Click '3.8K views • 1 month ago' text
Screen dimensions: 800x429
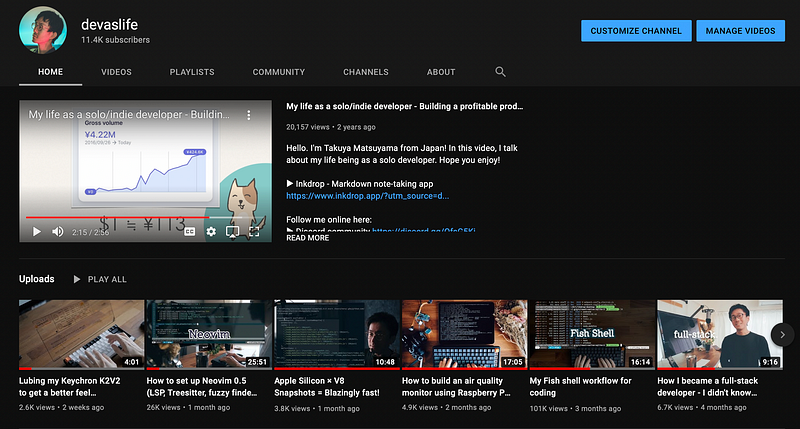(x=317, y=408)
